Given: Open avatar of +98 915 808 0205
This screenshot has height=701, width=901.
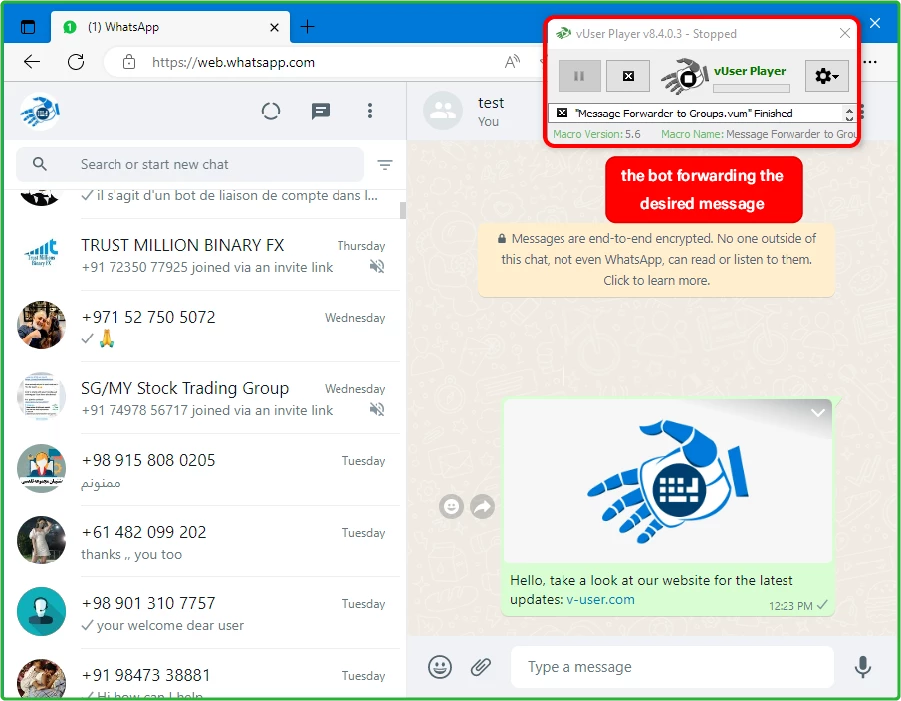Looking at the screenshot, I should click(x=41, y=468).
